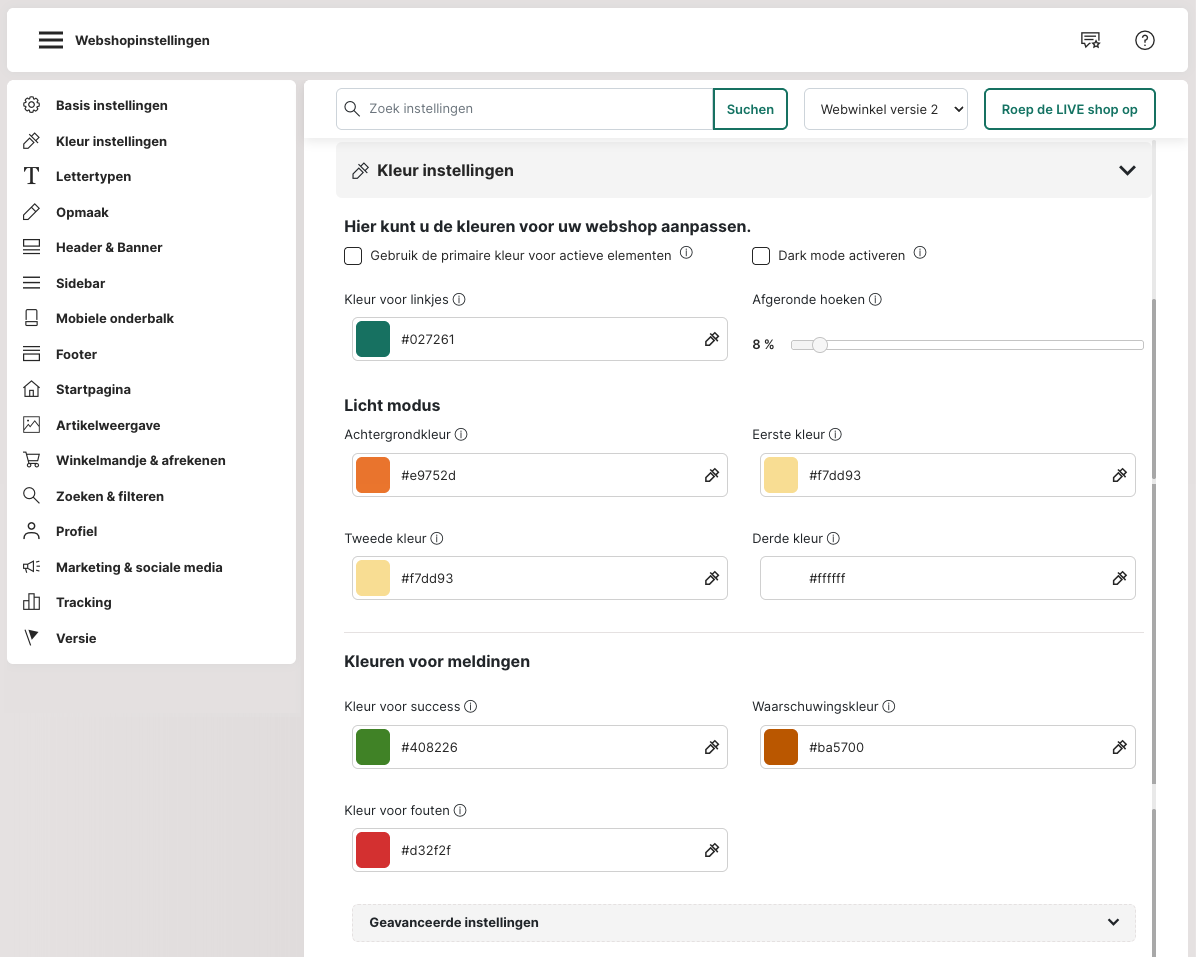The image size is (1196, 957).
Task: Click info icon next to Derde kleur
Action: (833, 538)
